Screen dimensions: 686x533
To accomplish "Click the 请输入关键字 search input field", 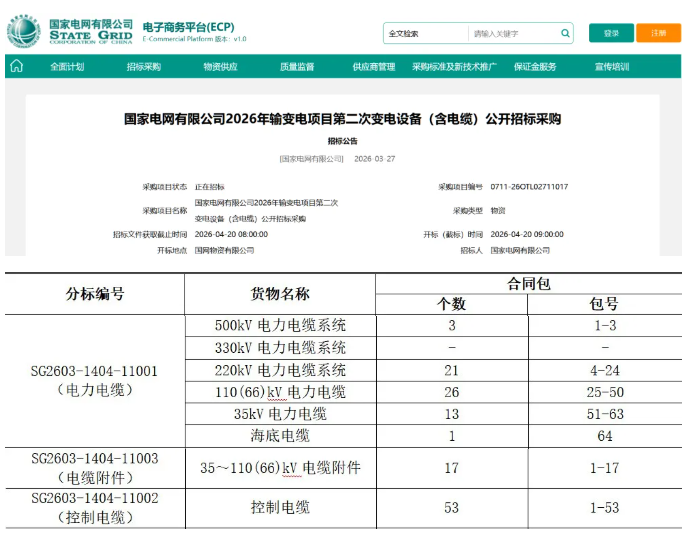I will point(510,33).
